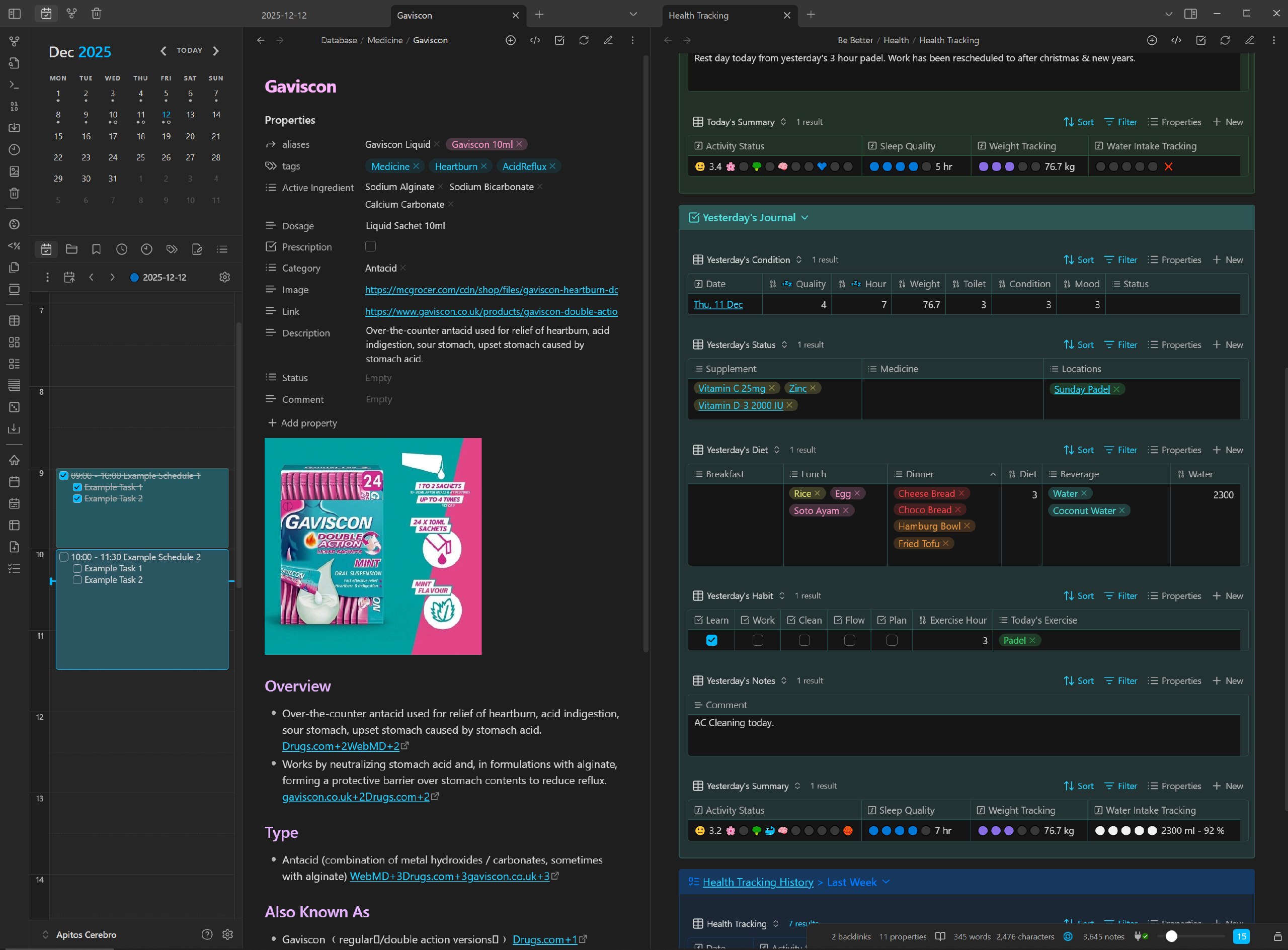Image resolution: width=1288 pixels, height=950 pixels.
Task: Open more options in the Health Tracking pane header
Action: pos(1273,40)
